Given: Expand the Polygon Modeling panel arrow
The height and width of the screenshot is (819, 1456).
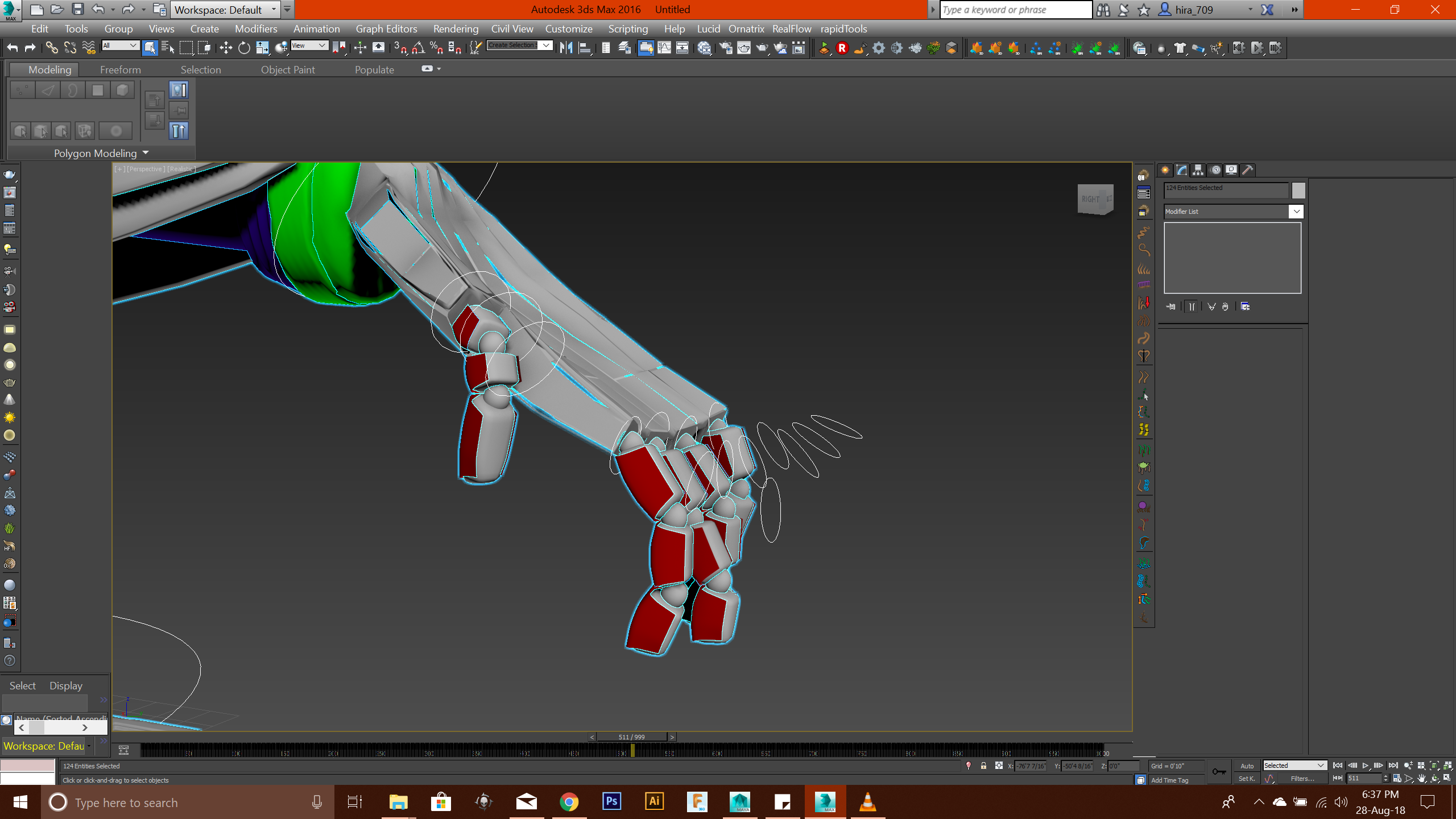Looking at the screenshot, I should [x=146, y=153].
